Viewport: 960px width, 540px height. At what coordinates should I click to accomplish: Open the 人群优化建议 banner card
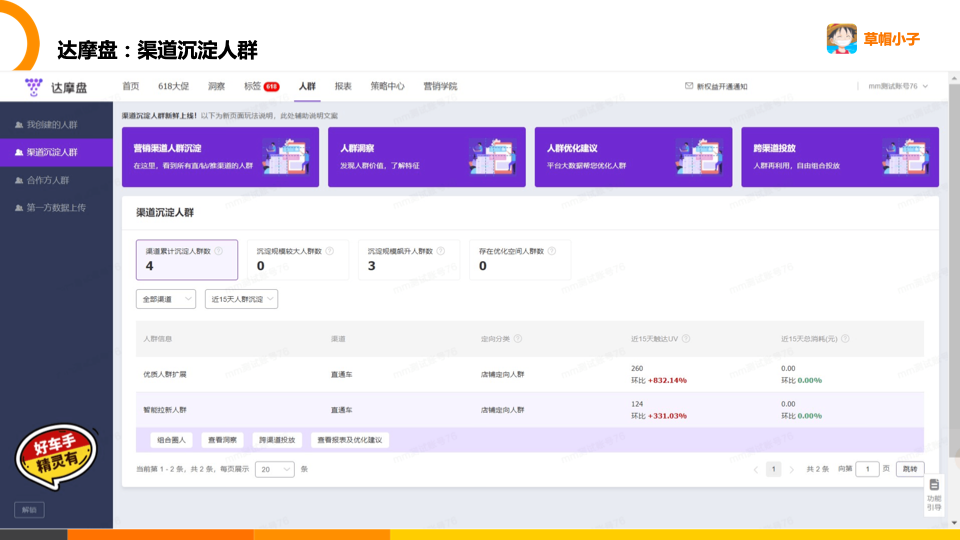[633, 157]
